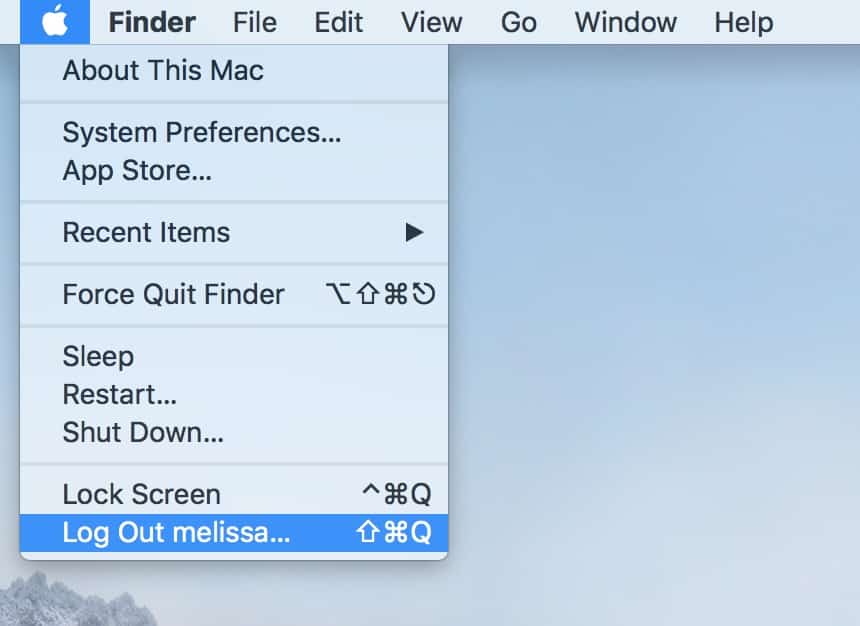Click the Apple logo menu icon
The image size is (860, 626).
pyautogui.click(x=55, y=21)
